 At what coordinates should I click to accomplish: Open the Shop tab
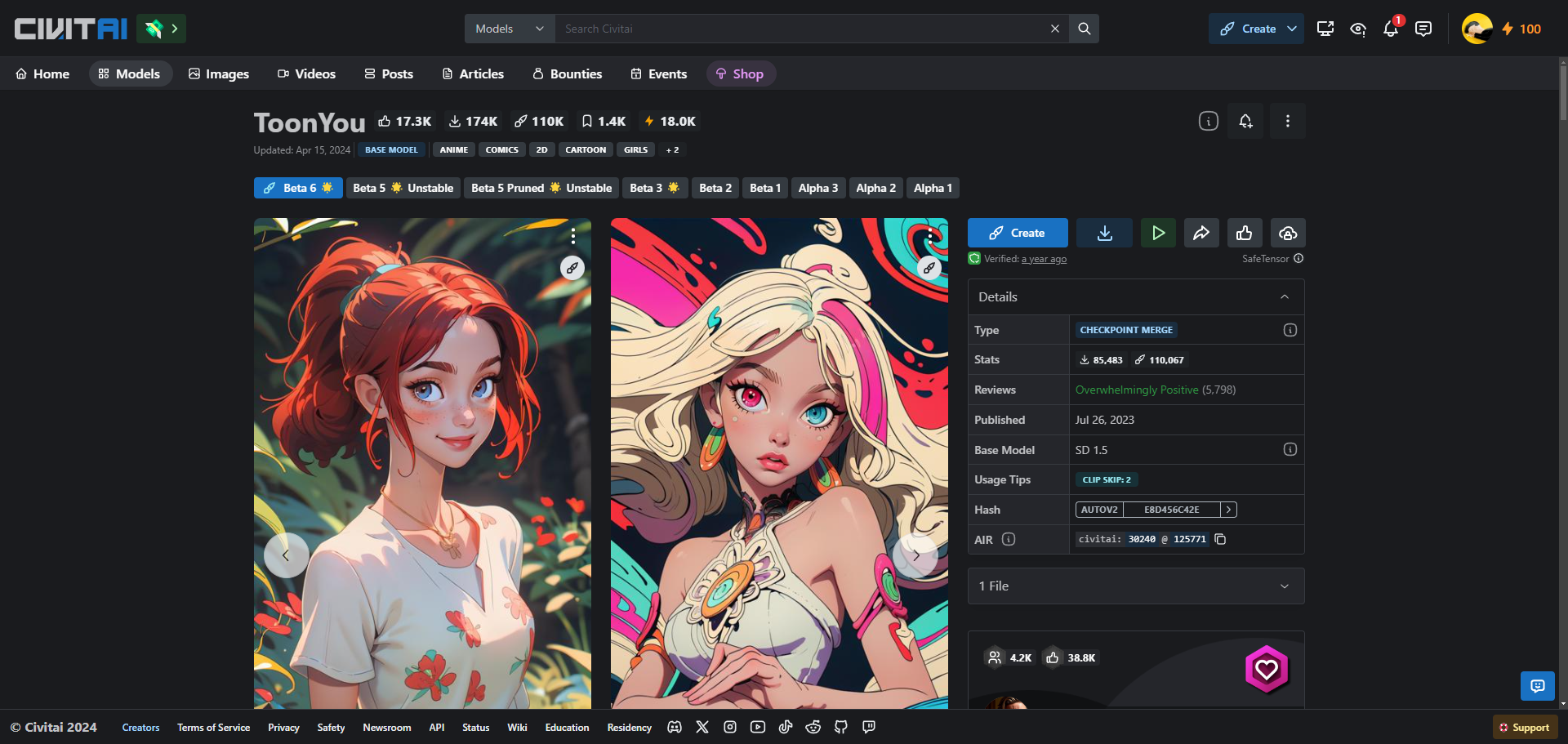[x=740, y=74]
